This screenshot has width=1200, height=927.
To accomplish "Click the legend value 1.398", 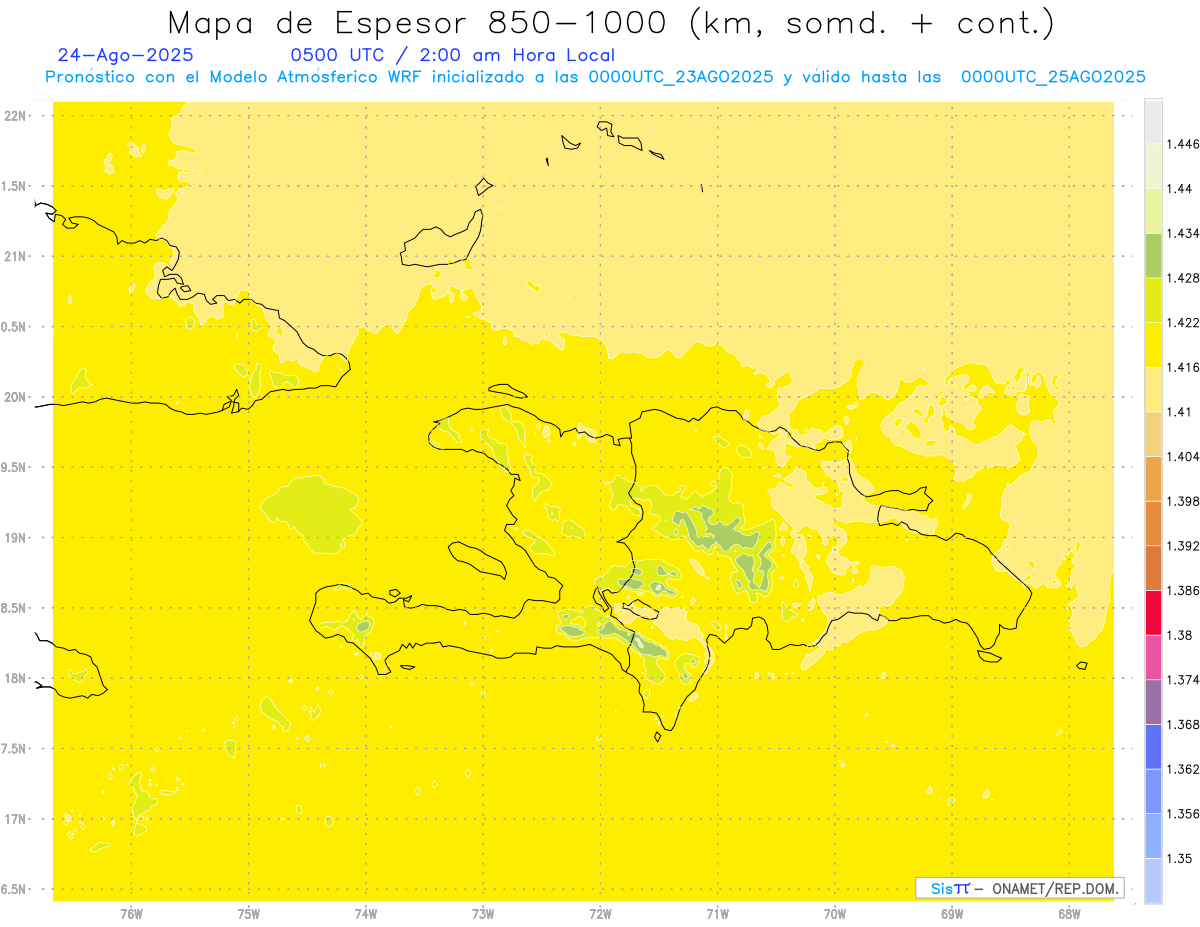I will tap(1182, 501).
